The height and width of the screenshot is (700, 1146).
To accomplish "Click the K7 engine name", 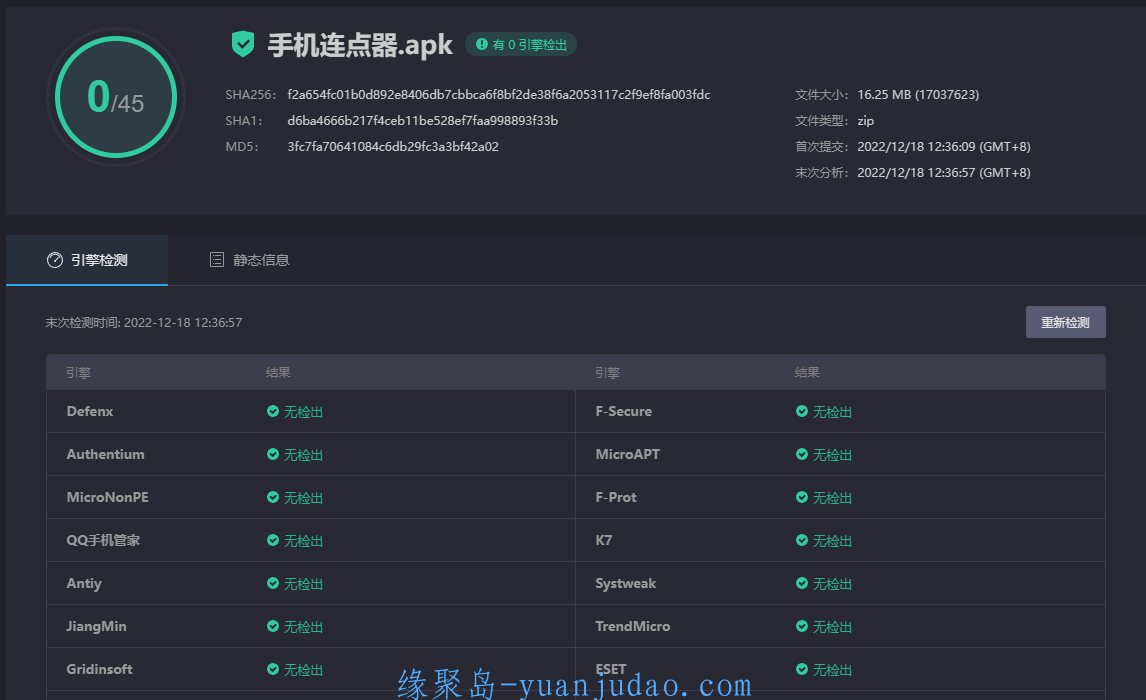I will [604, 541].
